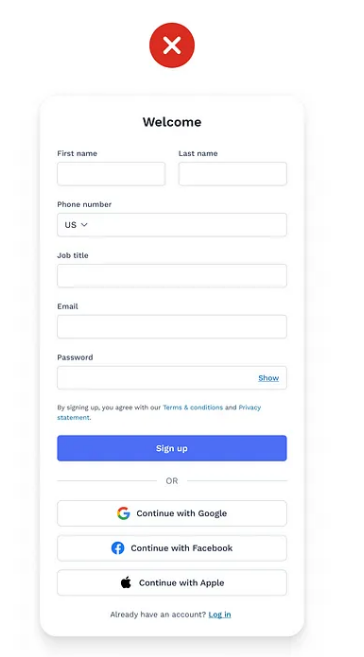Click the Apple logo icon

click(x=126, y=582)
